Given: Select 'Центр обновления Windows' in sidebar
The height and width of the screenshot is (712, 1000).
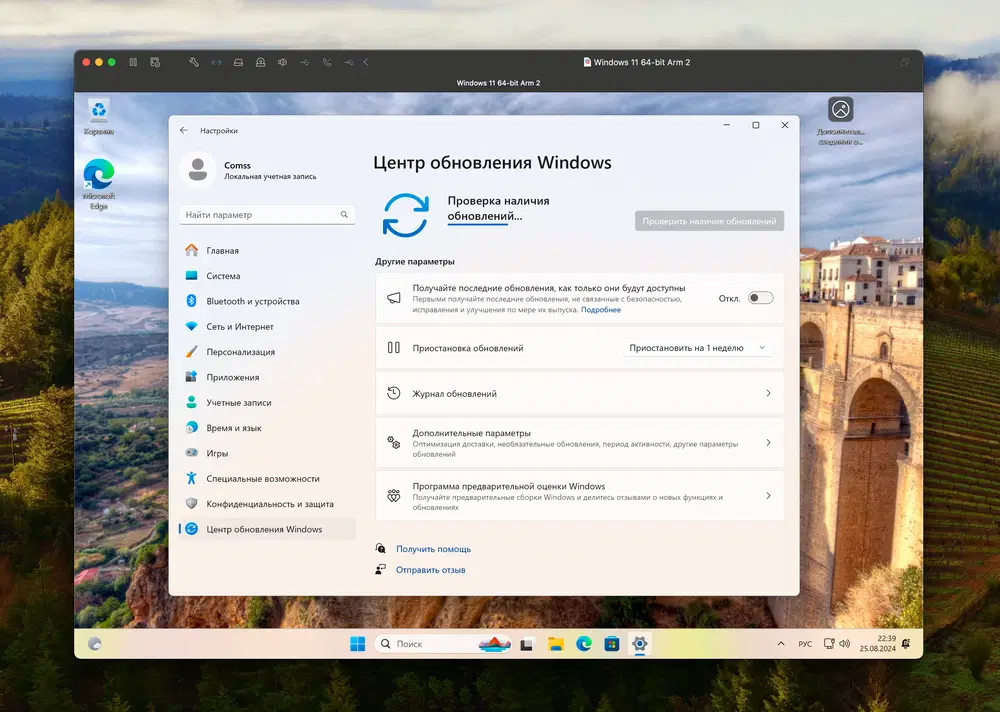Looking at the screenshot, I should [267, 529].
